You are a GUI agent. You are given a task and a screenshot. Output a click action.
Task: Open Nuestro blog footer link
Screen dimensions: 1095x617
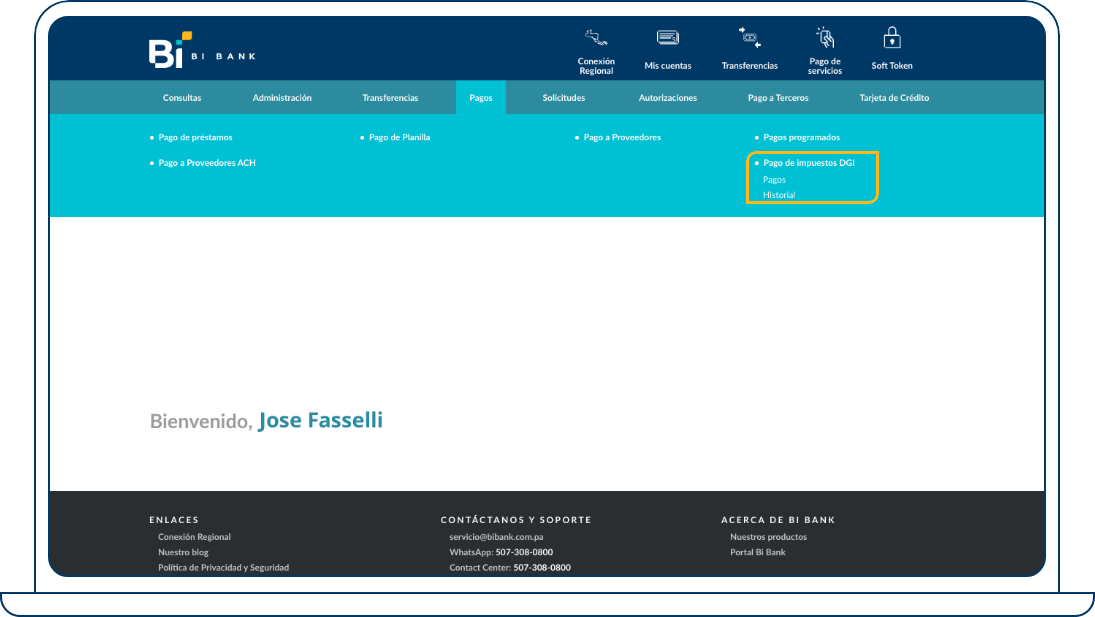click(183, 552)
